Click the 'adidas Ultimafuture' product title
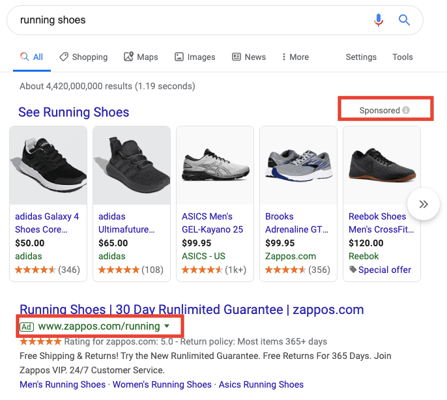 pos(126,223)
